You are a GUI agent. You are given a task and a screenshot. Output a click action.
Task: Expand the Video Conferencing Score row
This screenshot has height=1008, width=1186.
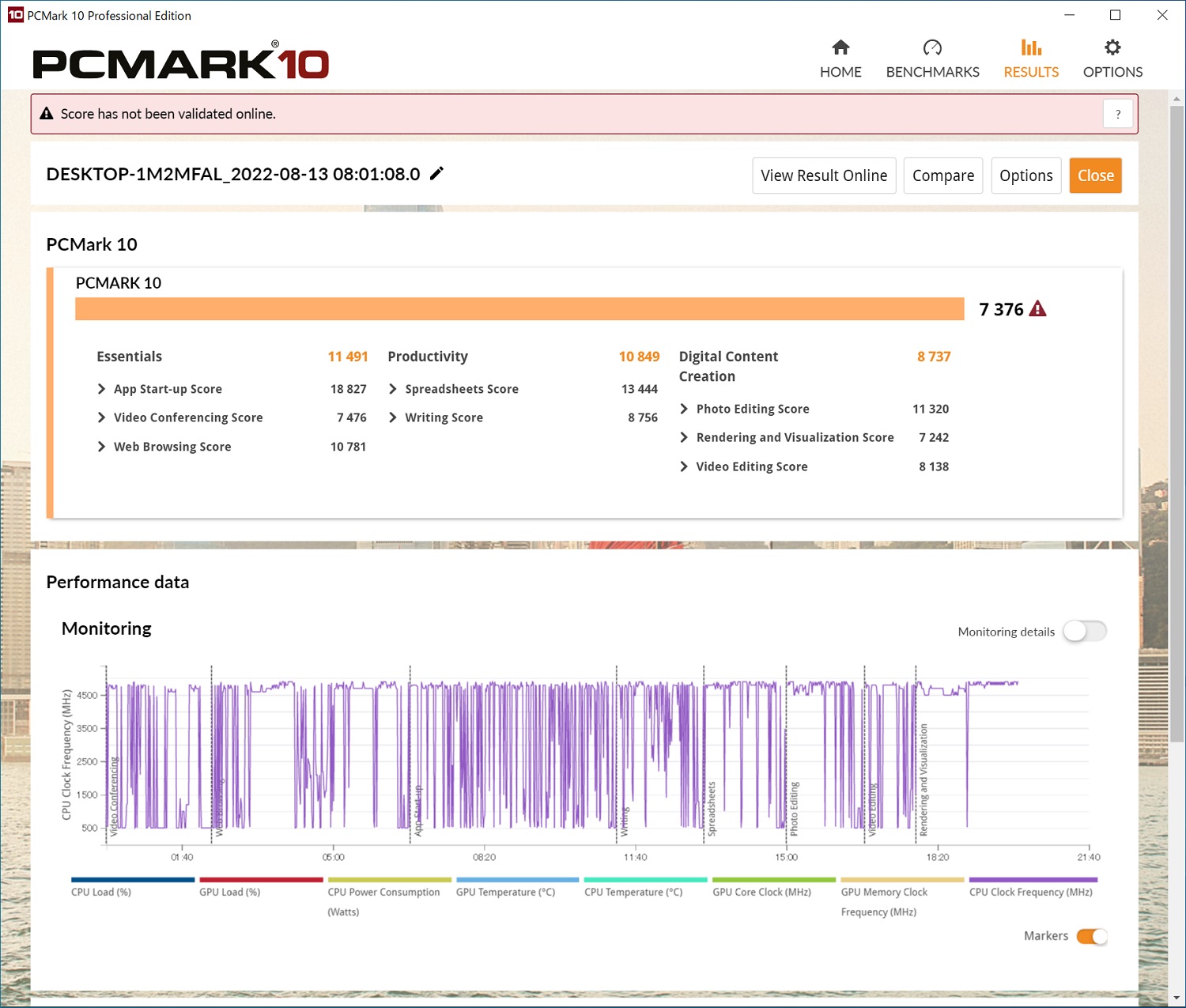pos(101,417)
